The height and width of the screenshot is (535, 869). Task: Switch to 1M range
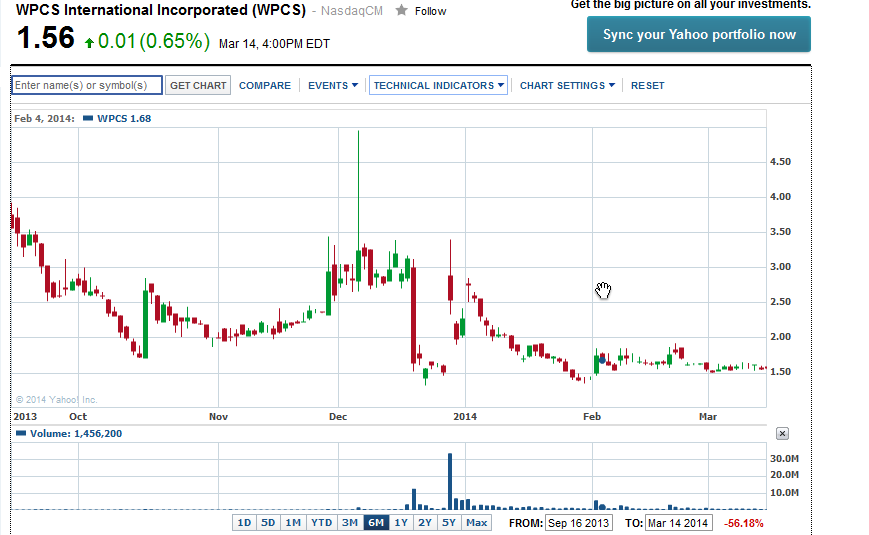pyautogui.click(x=293, y=522)
